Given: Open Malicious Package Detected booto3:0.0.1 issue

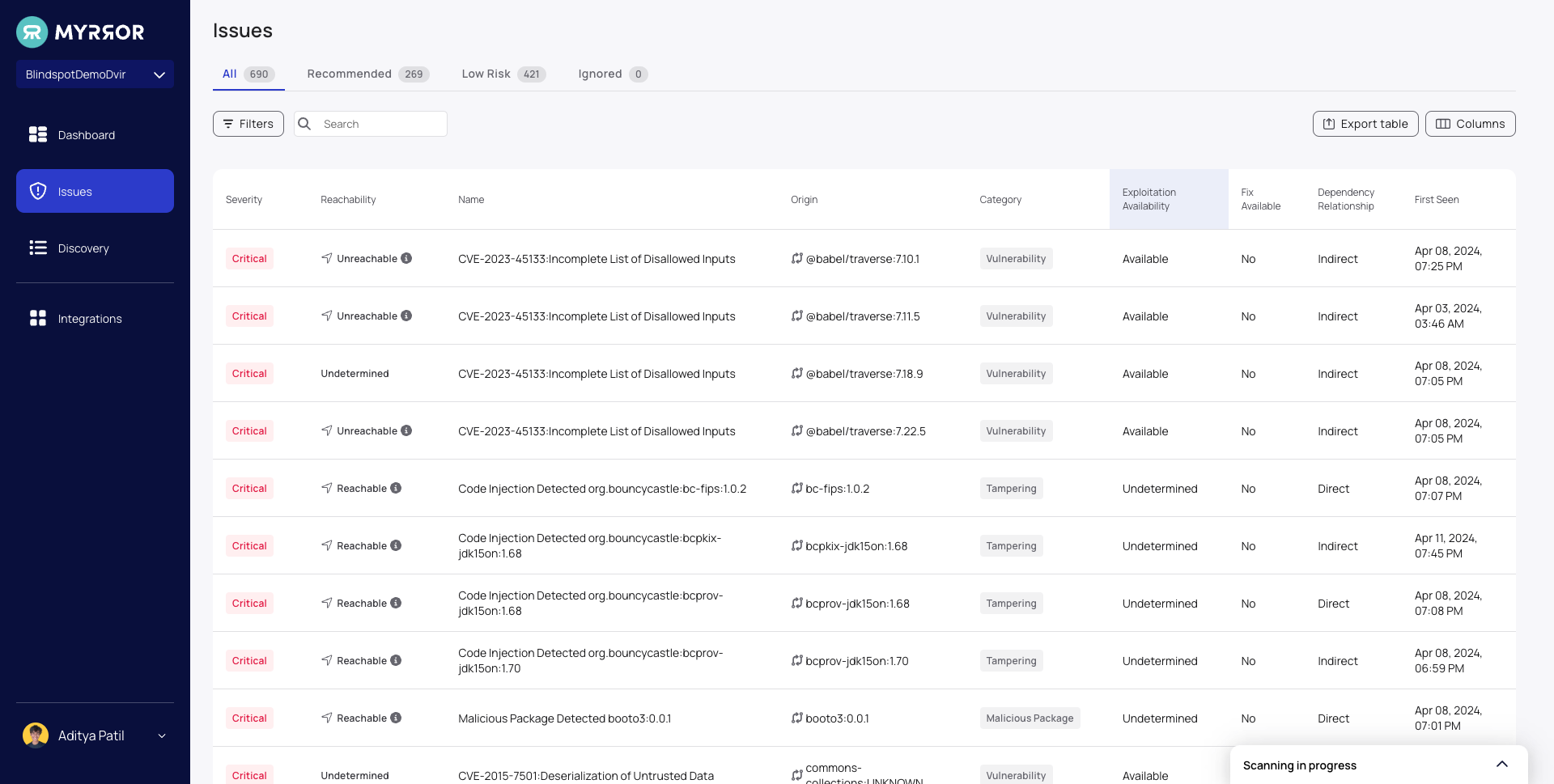Looking at the screenshot, I should coord(564,718).
